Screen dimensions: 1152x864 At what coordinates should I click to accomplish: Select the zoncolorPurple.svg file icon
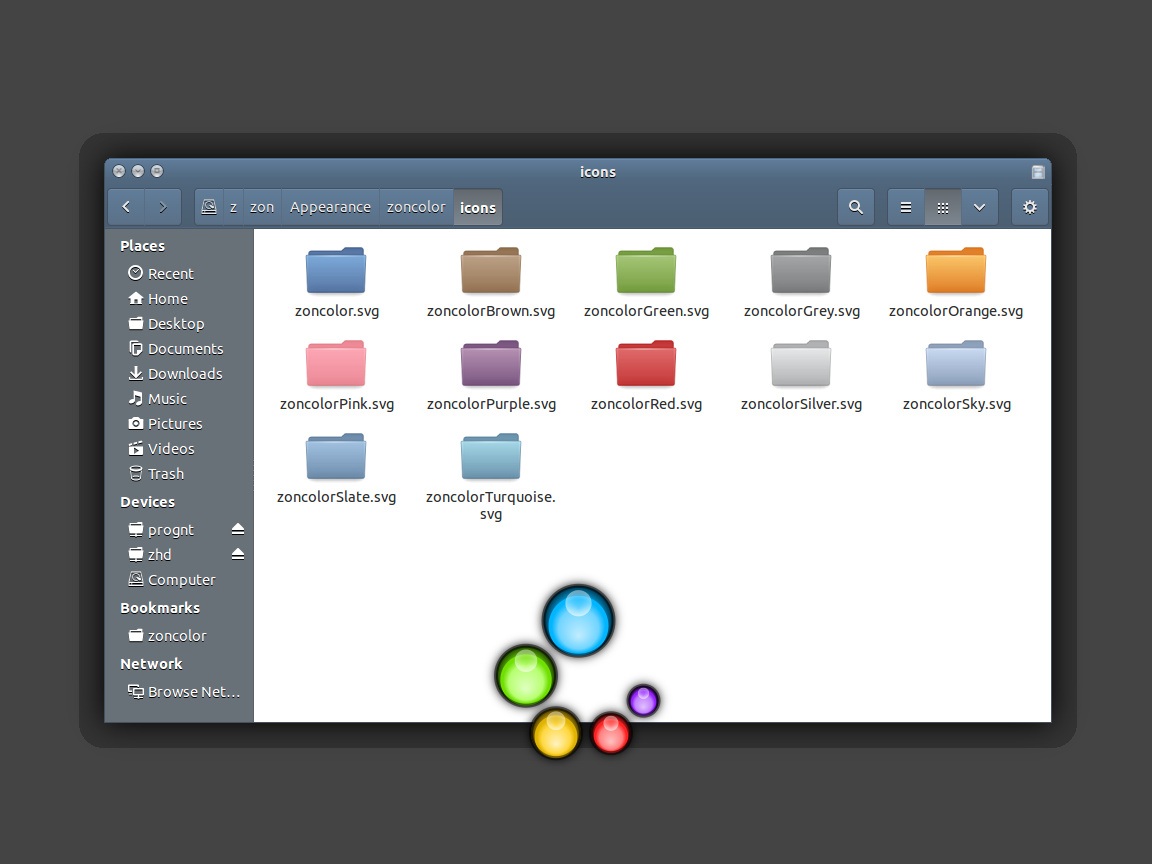[491, 363]
